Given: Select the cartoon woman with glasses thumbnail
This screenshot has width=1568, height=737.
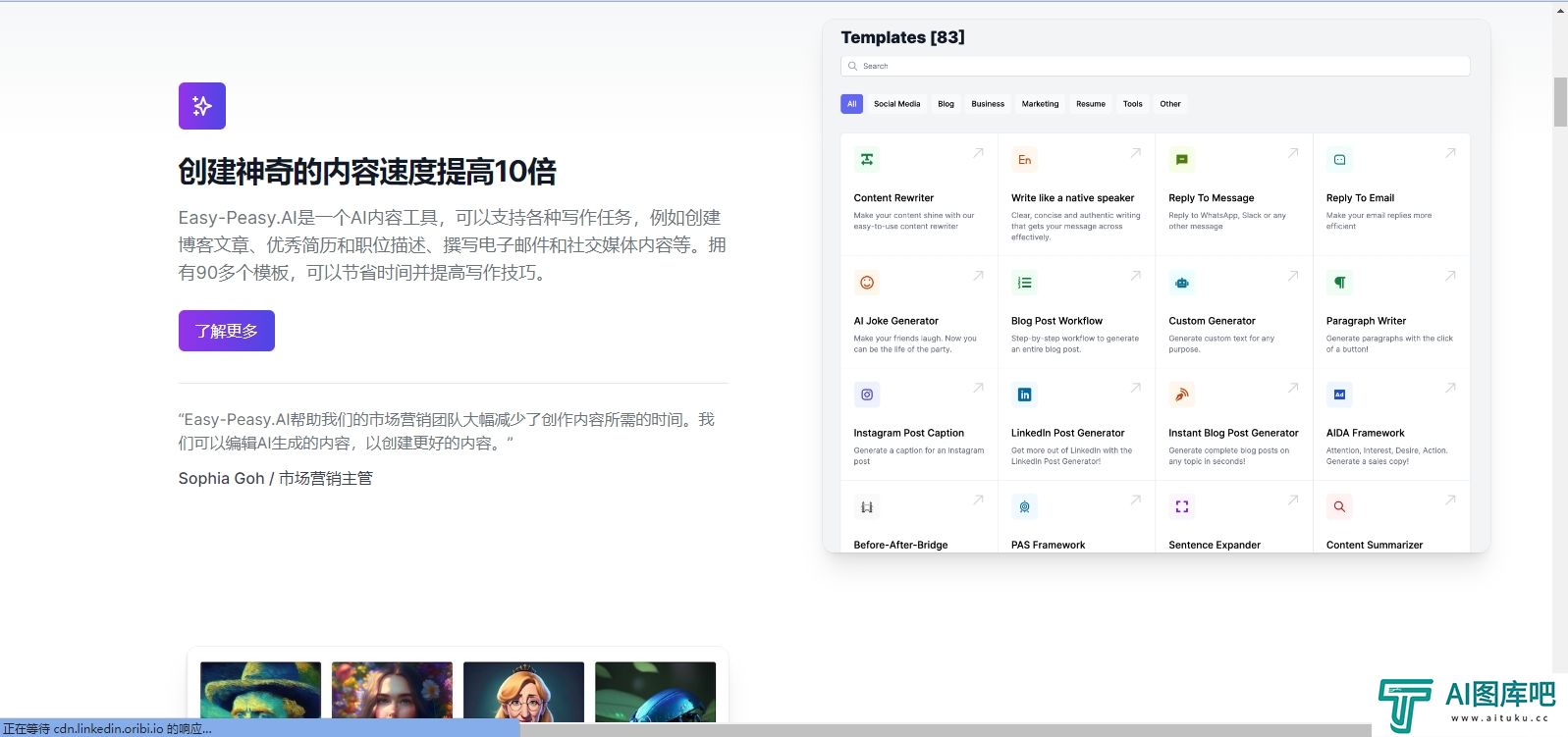Looking at the screenshot, I should pyautogui.click(x=523, y=692).
